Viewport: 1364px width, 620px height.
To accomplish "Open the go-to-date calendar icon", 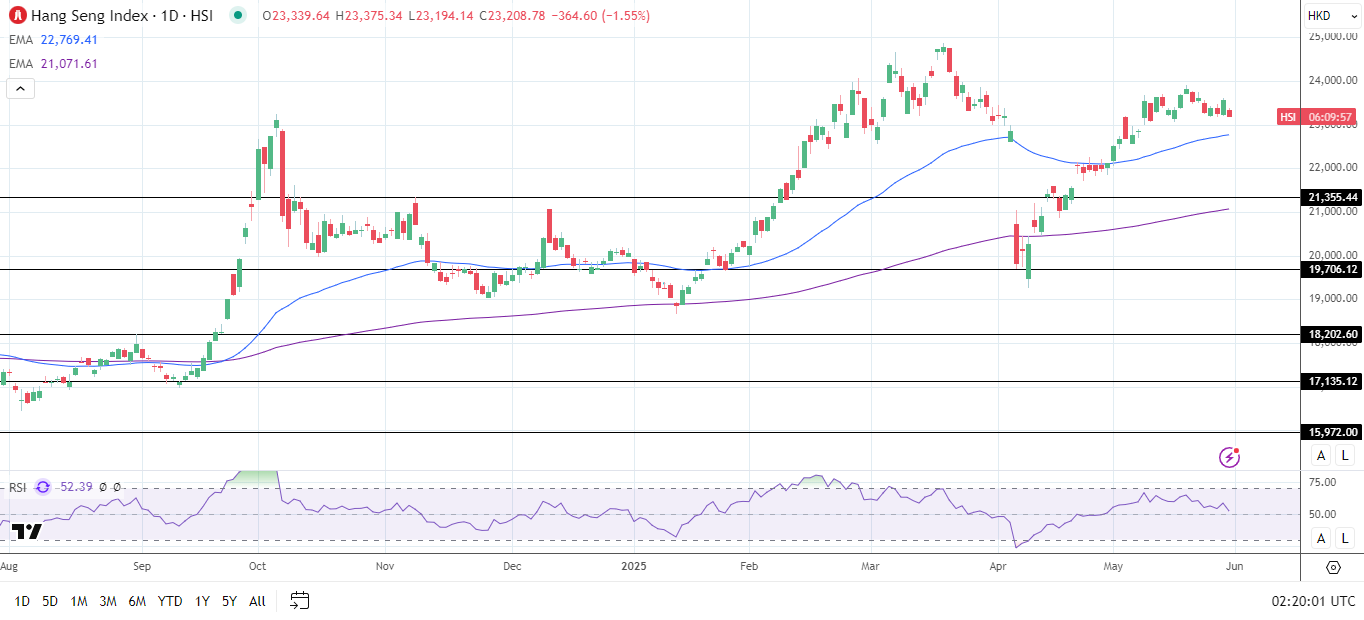I will tap(299, 601).
